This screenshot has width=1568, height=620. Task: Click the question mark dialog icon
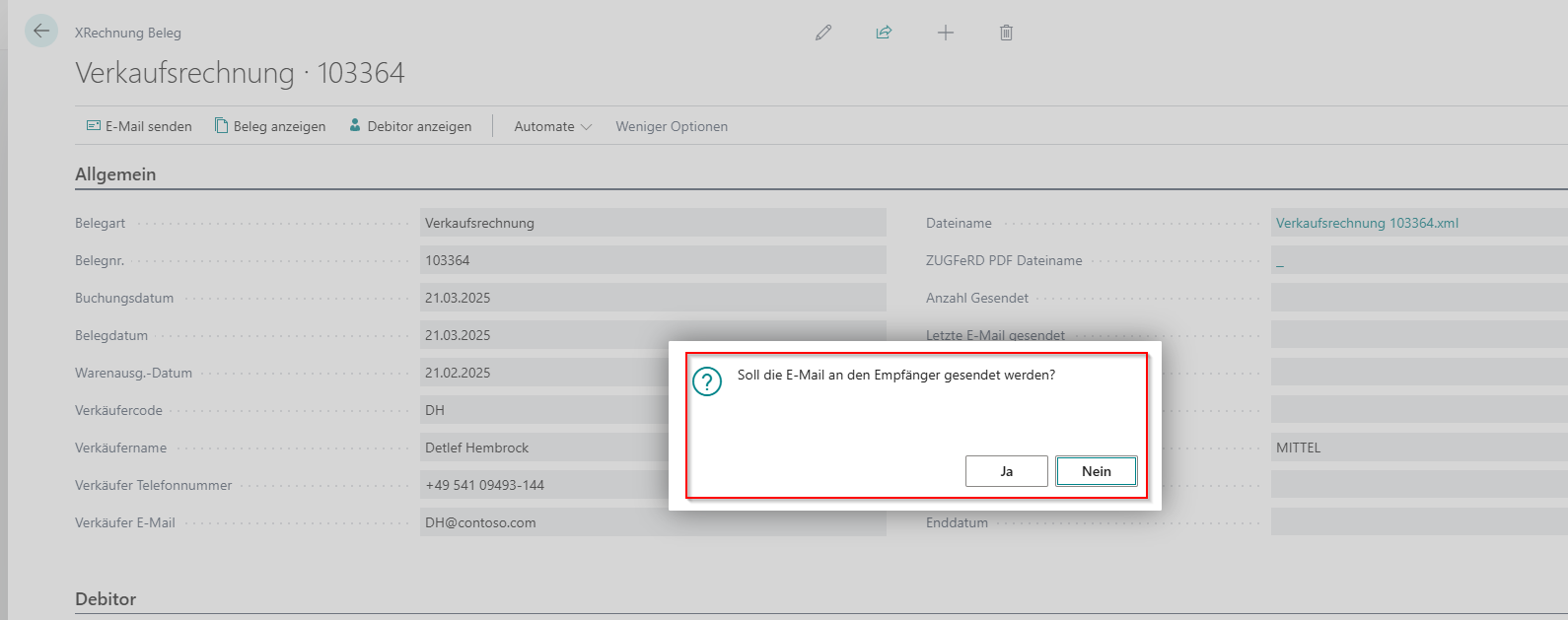[x=707, y=381]
